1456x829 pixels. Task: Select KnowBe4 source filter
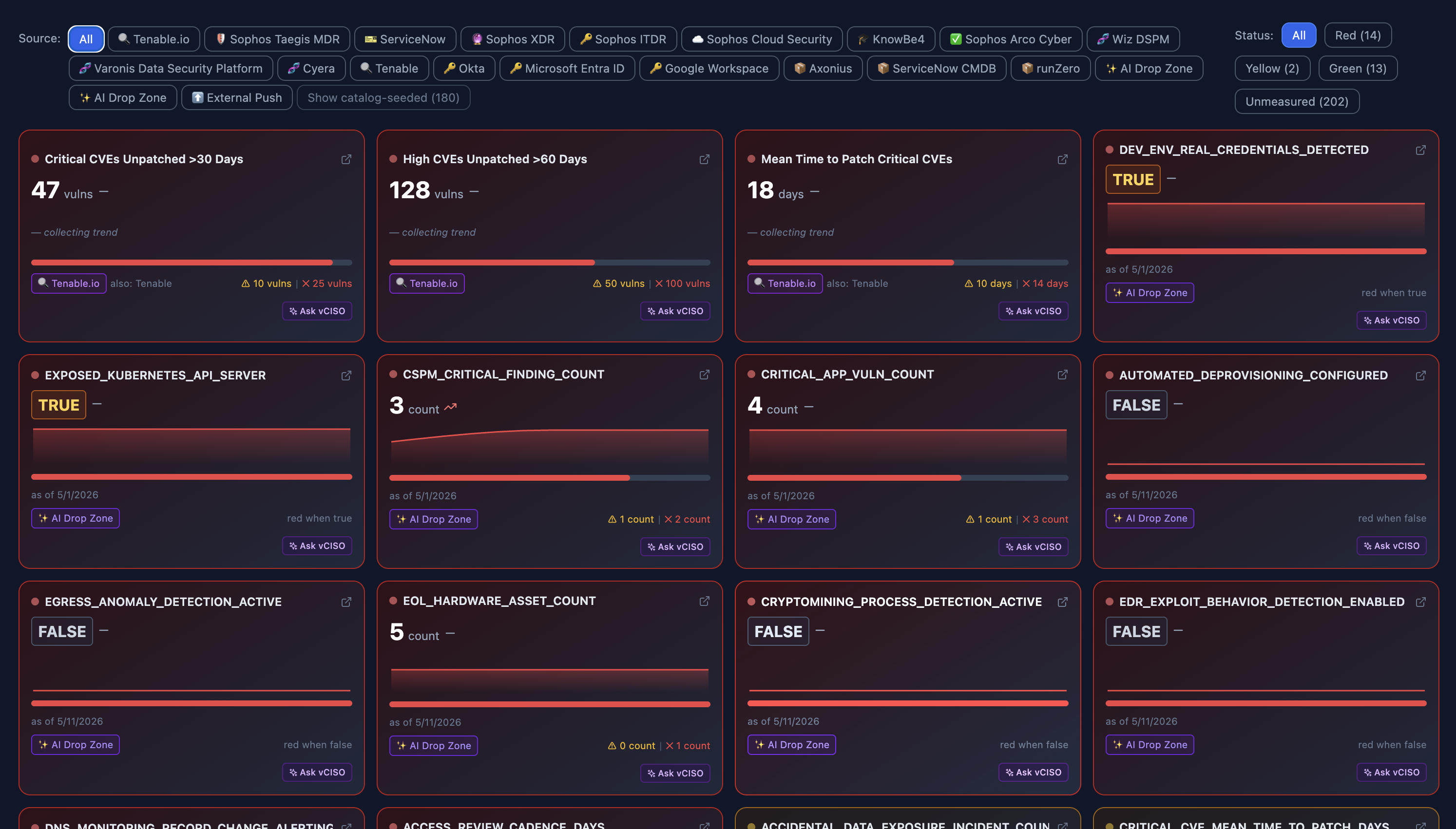(x=891, y=38)
